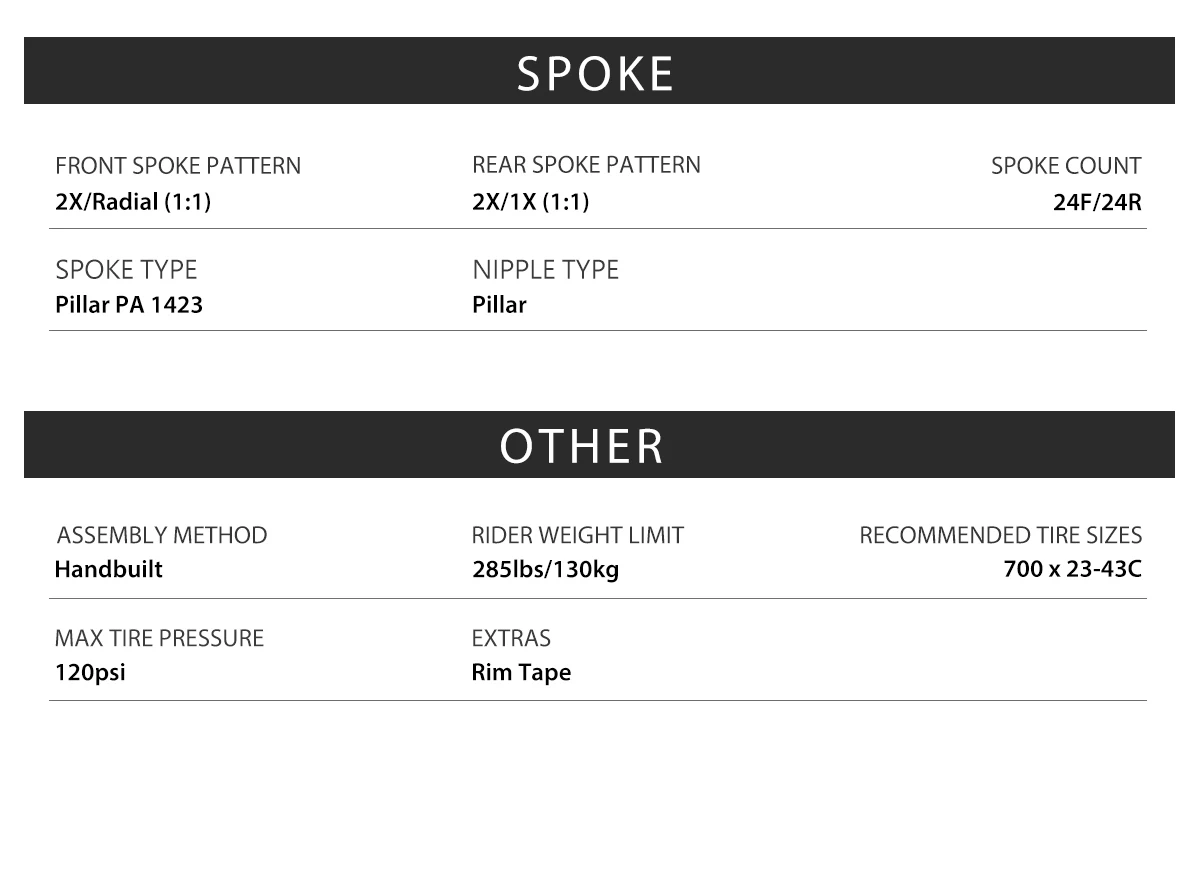Click the 700 x 23-43C value

[1072, 570]
